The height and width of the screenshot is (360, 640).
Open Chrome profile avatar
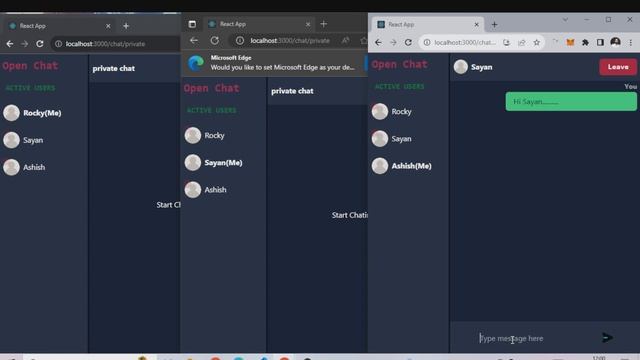(616, 42)
